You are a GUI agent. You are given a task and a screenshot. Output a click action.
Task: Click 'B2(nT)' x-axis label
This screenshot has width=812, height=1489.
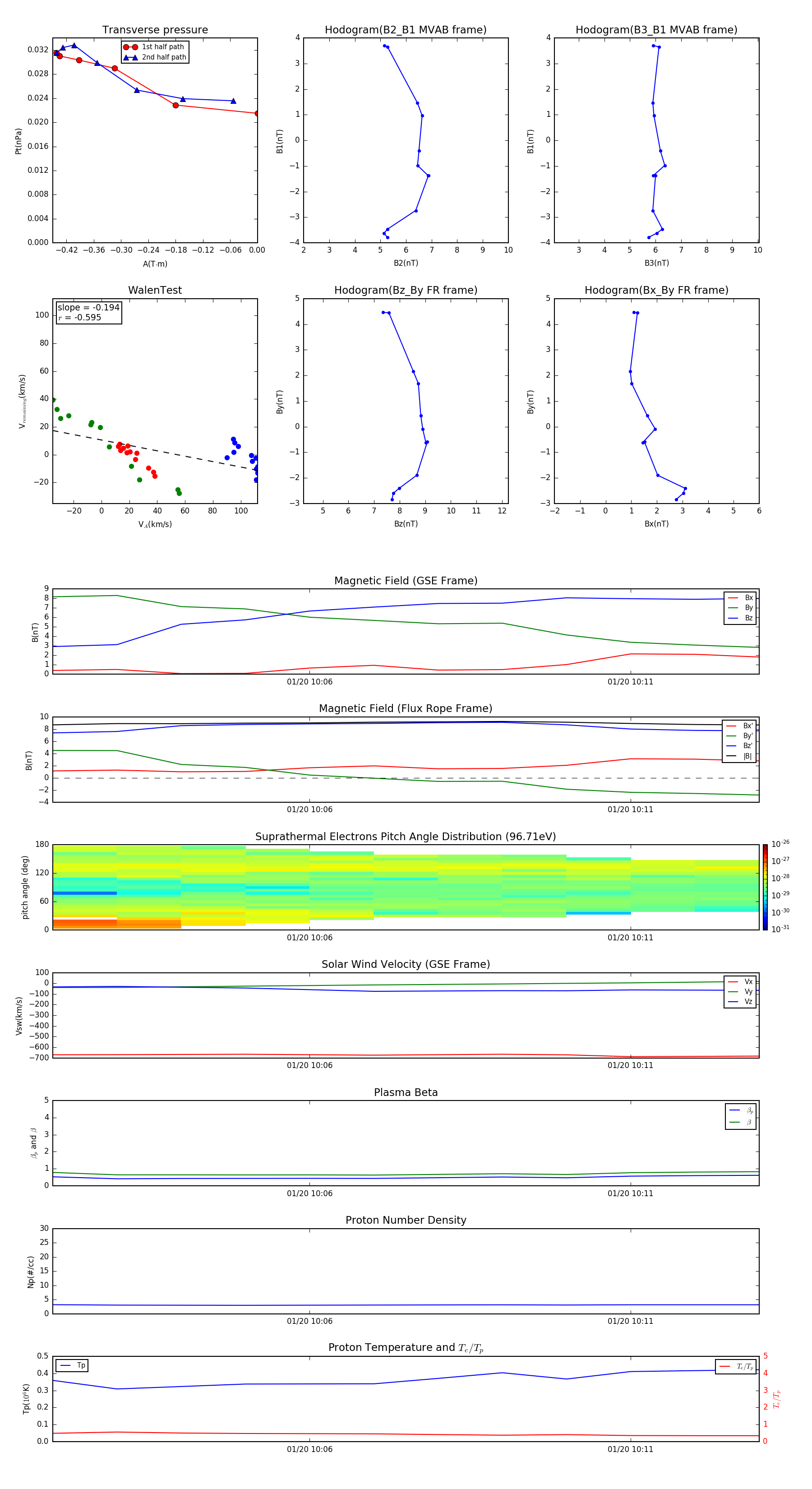(406, 263)
